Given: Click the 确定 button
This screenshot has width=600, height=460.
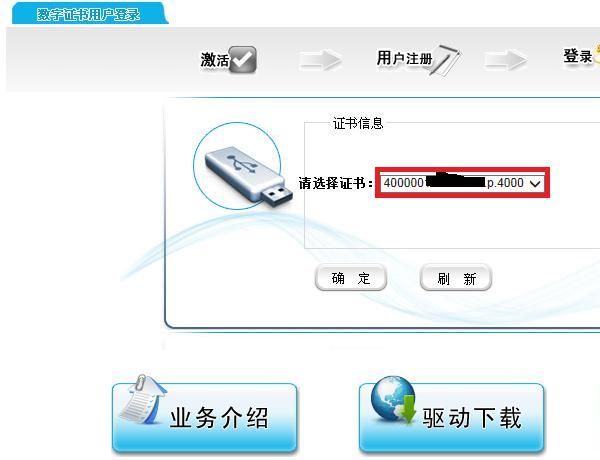Looking at the screenshot, I should click(x=351, y=278).
